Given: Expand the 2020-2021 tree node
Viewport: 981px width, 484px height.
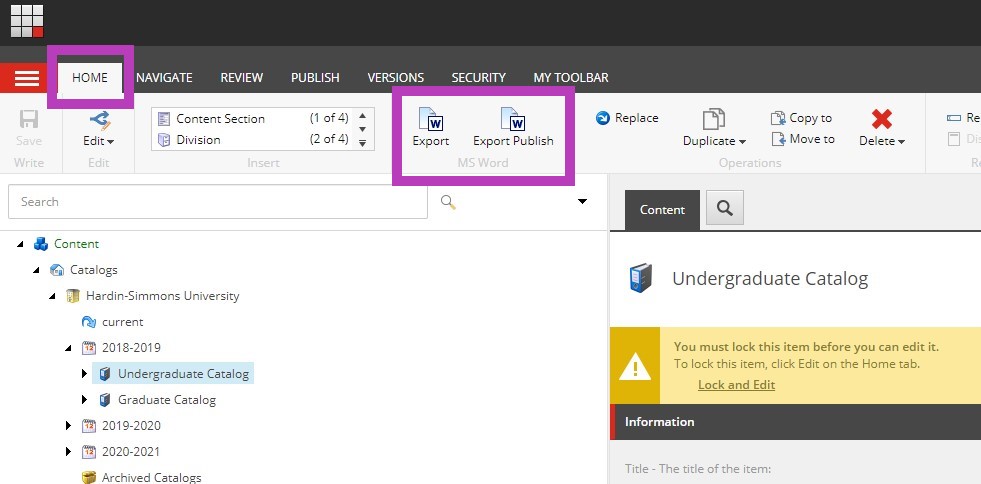Looking at the screenshot, I should point(69,451).
